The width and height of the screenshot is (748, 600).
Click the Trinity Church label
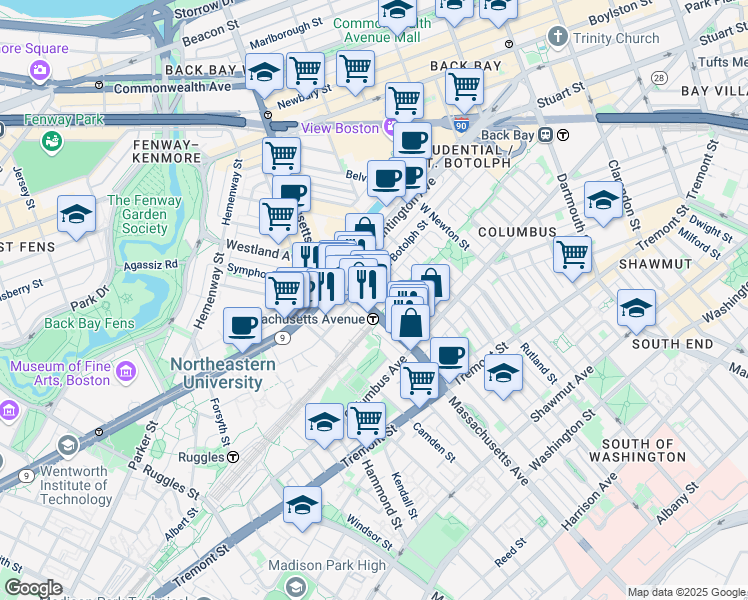[x=616, y=38]
